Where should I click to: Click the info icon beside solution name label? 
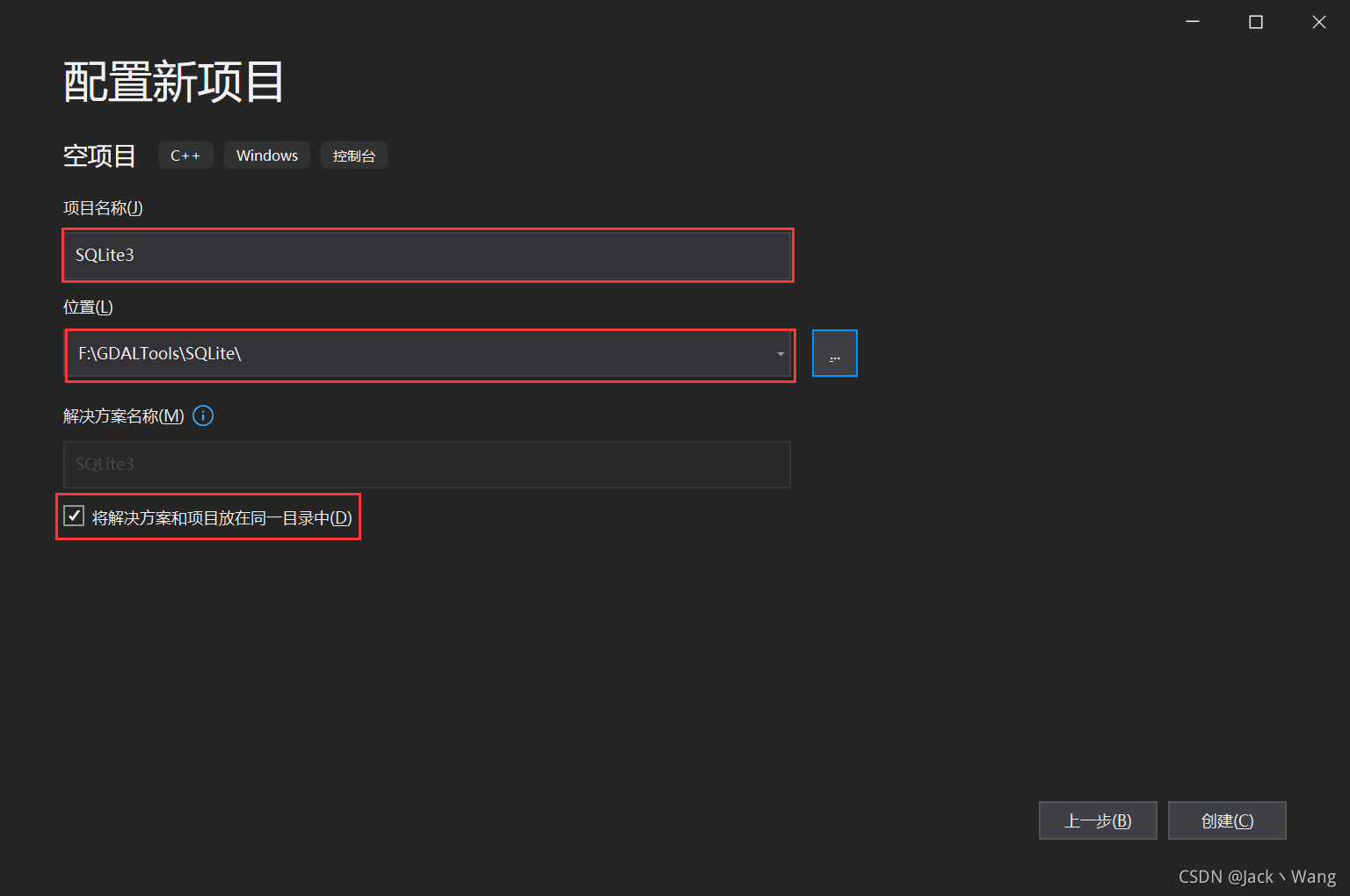(203, 415)
